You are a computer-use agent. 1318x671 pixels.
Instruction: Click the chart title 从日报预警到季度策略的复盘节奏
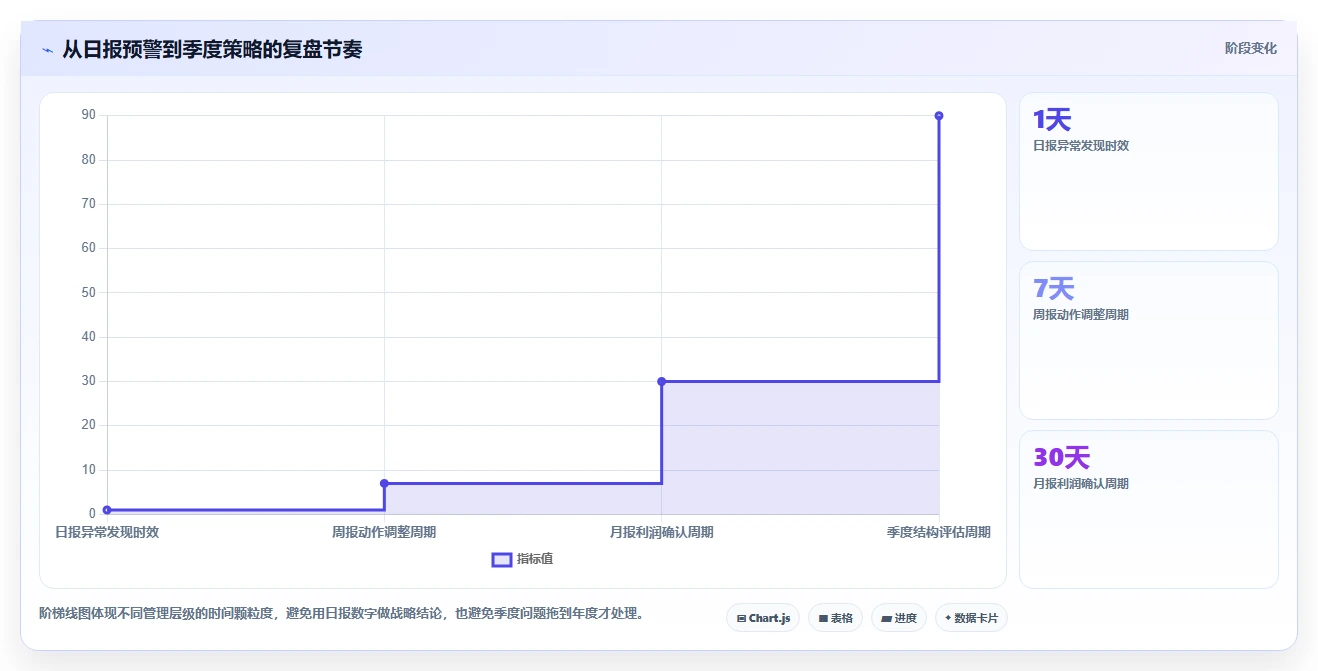pyautogui.click(x=212, y=49)
